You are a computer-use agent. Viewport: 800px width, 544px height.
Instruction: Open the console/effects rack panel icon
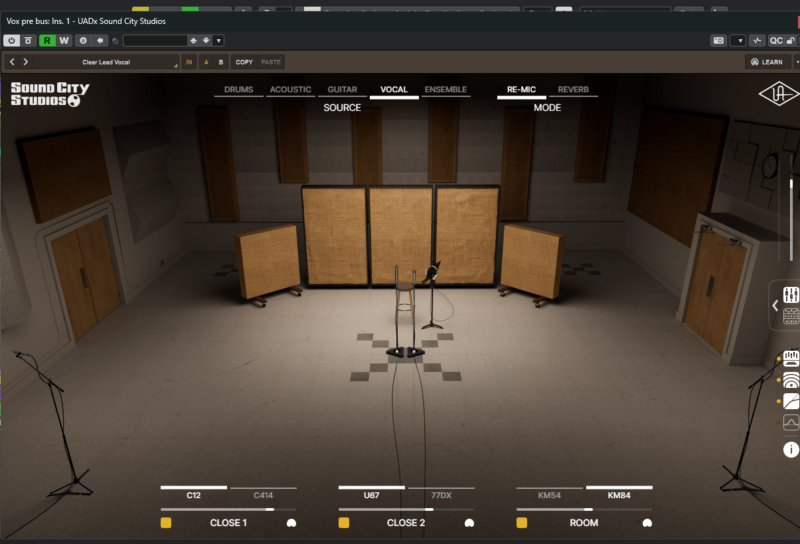click(791, 316)
